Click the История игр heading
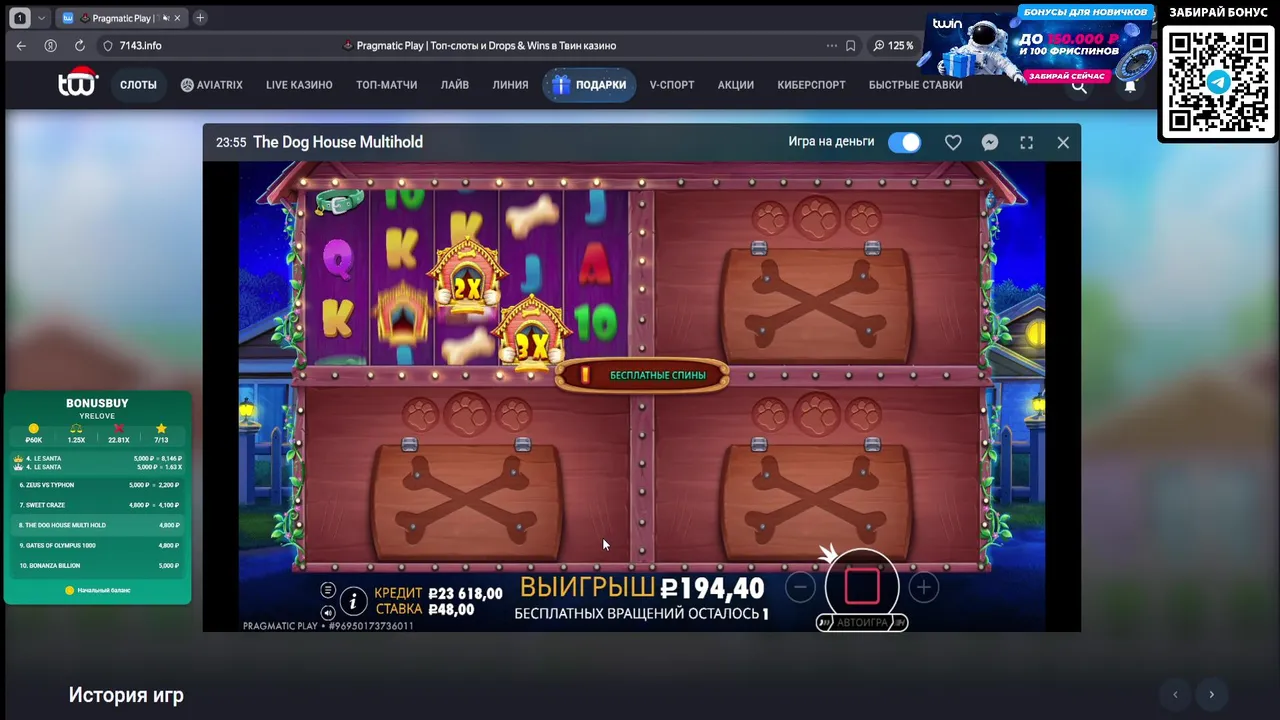 click(126, 695)
